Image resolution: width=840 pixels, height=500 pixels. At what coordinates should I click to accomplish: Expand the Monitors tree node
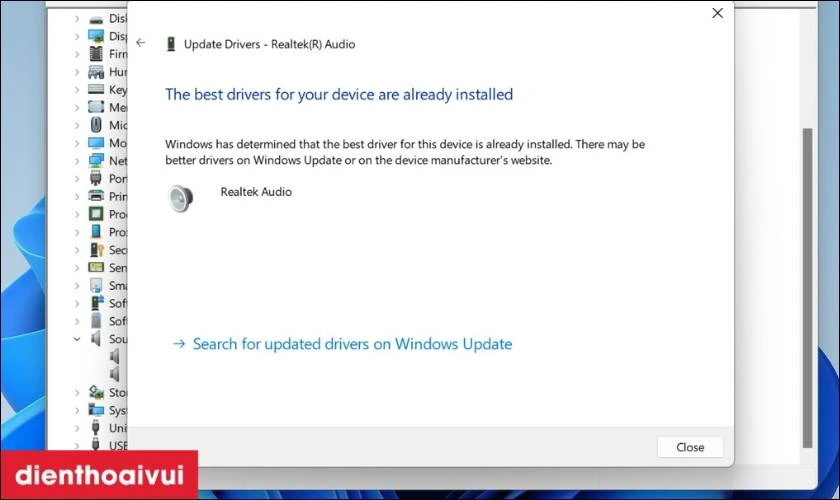coord(77,143)
